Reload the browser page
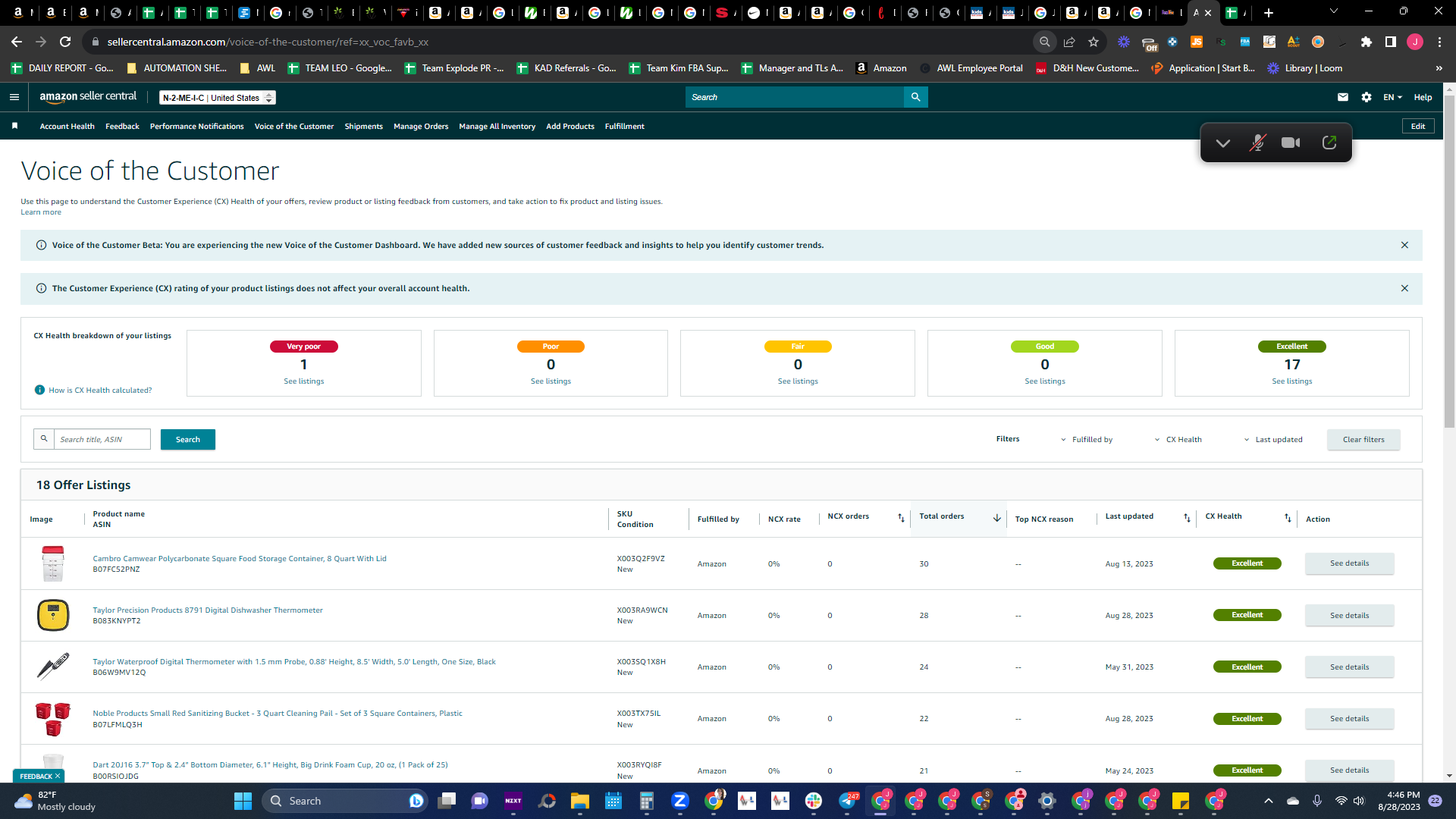Viewport: 1456px width, 819px height. click(65, 42)
